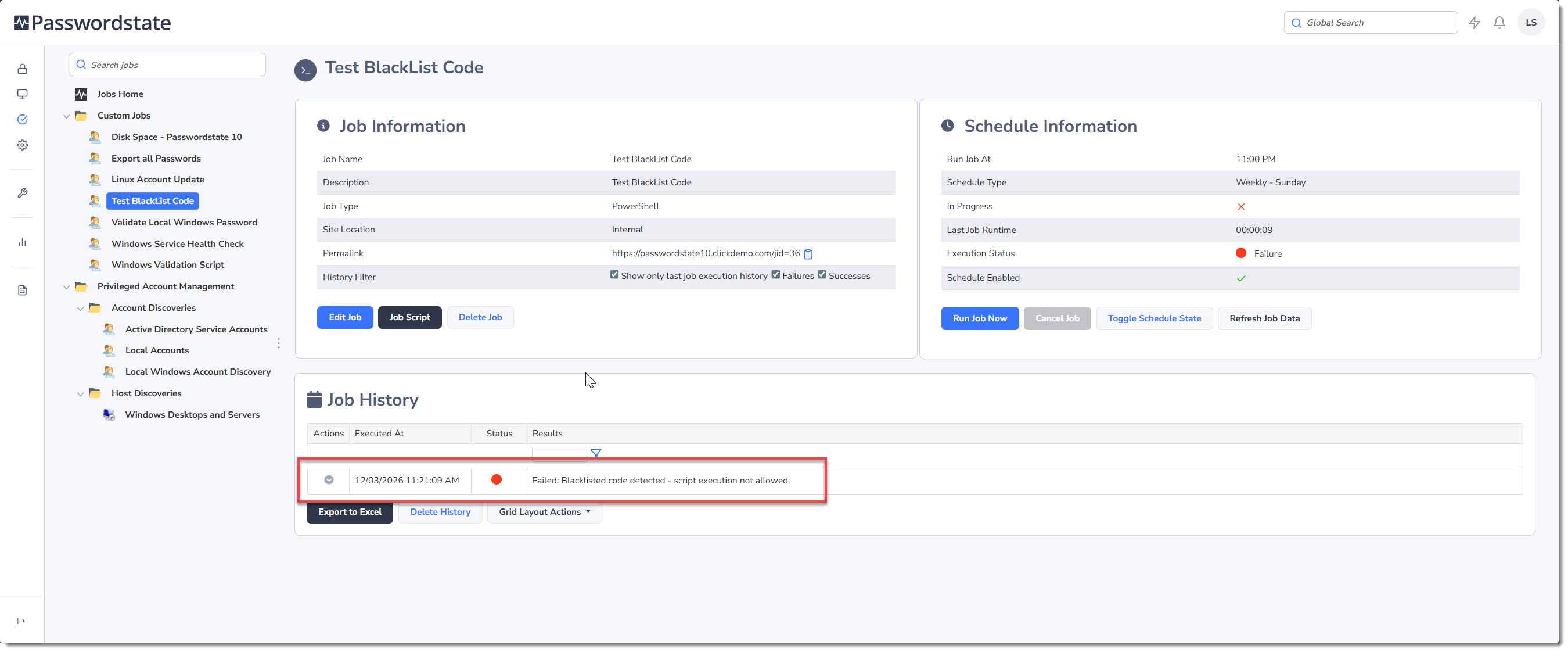Uncheck the Failures history filter
The height and width of the screenshot is (652, 1568).
tap(775, 275)
